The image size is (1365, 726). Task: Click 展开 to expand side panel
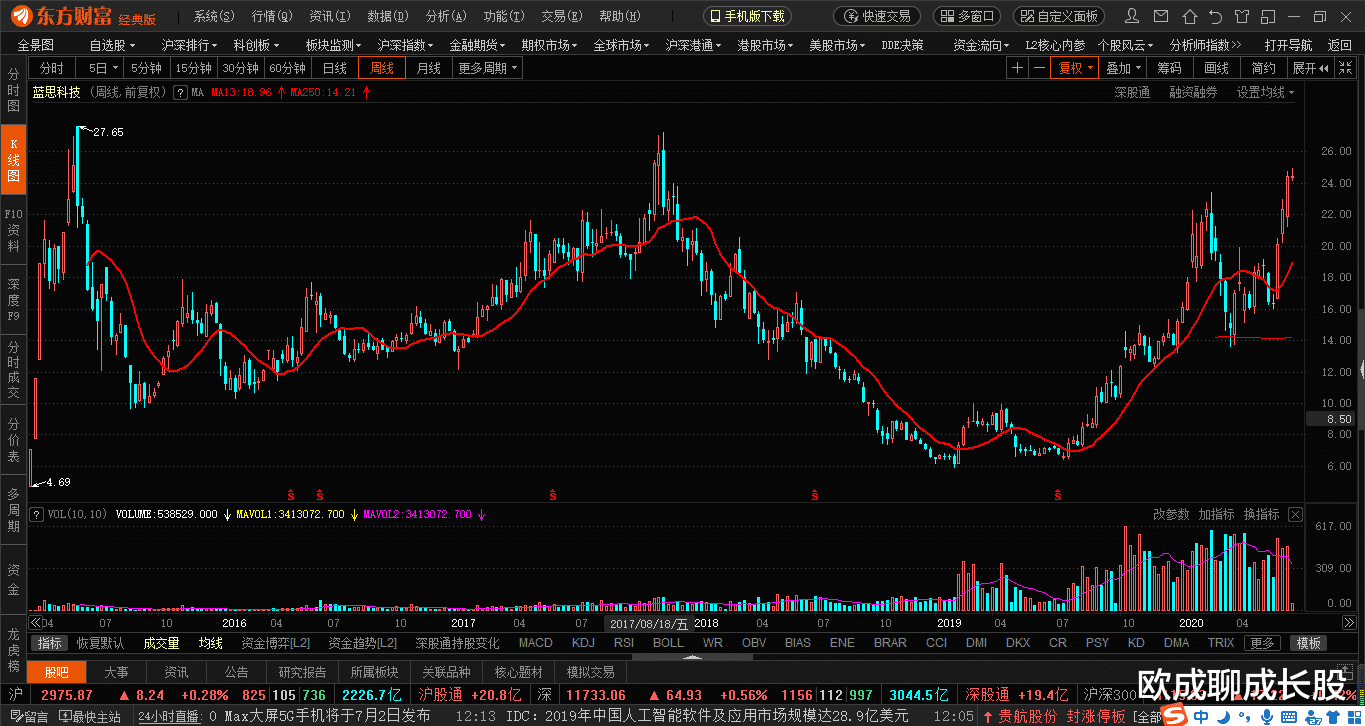(1311, 68)
